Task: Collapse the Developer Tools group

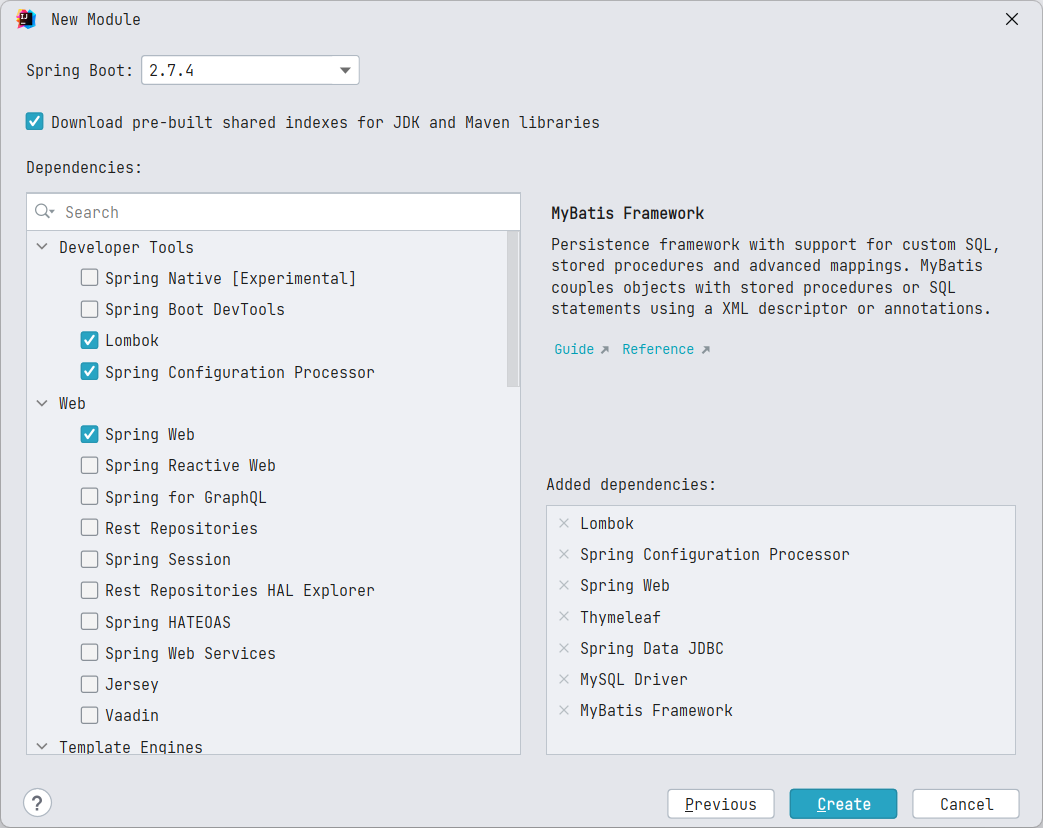Action: pos(42,247)
